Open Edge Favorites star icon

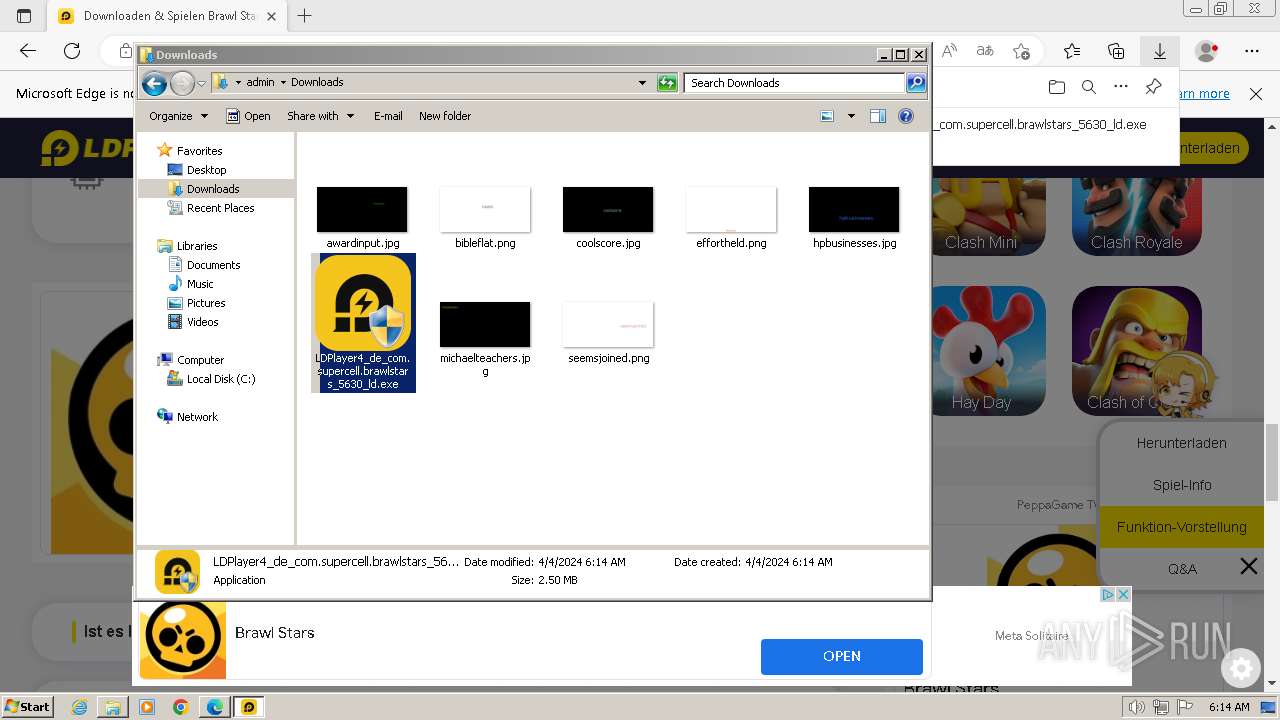[1072, 51]
